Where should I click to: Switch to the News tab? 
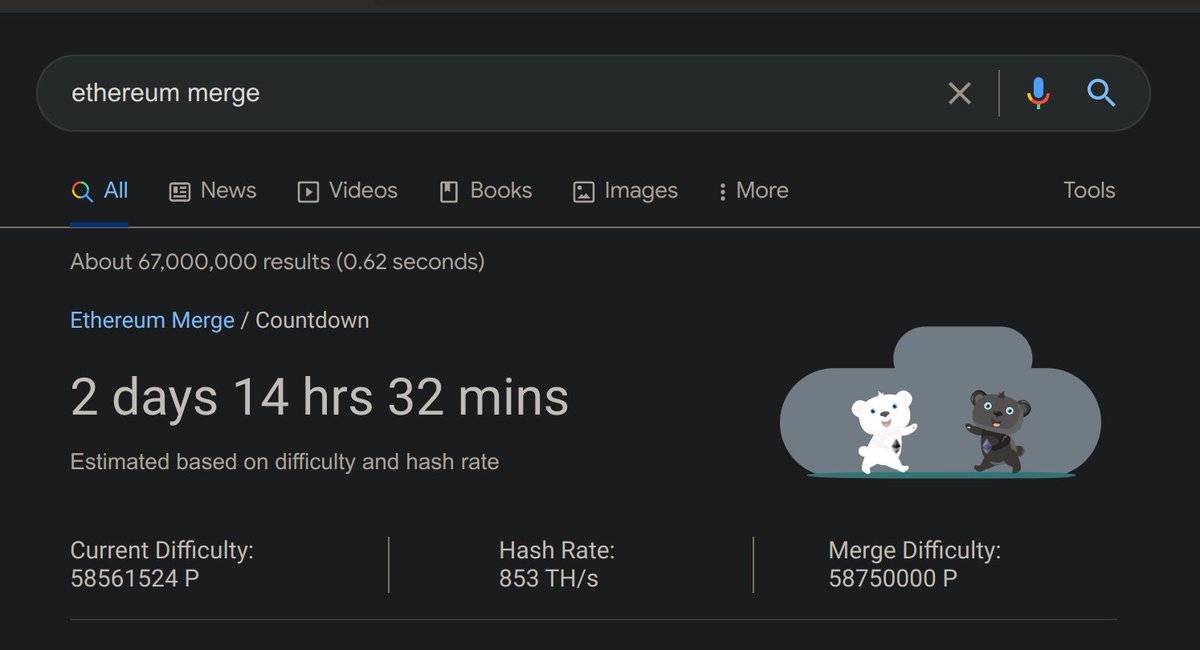coord(213,191)
